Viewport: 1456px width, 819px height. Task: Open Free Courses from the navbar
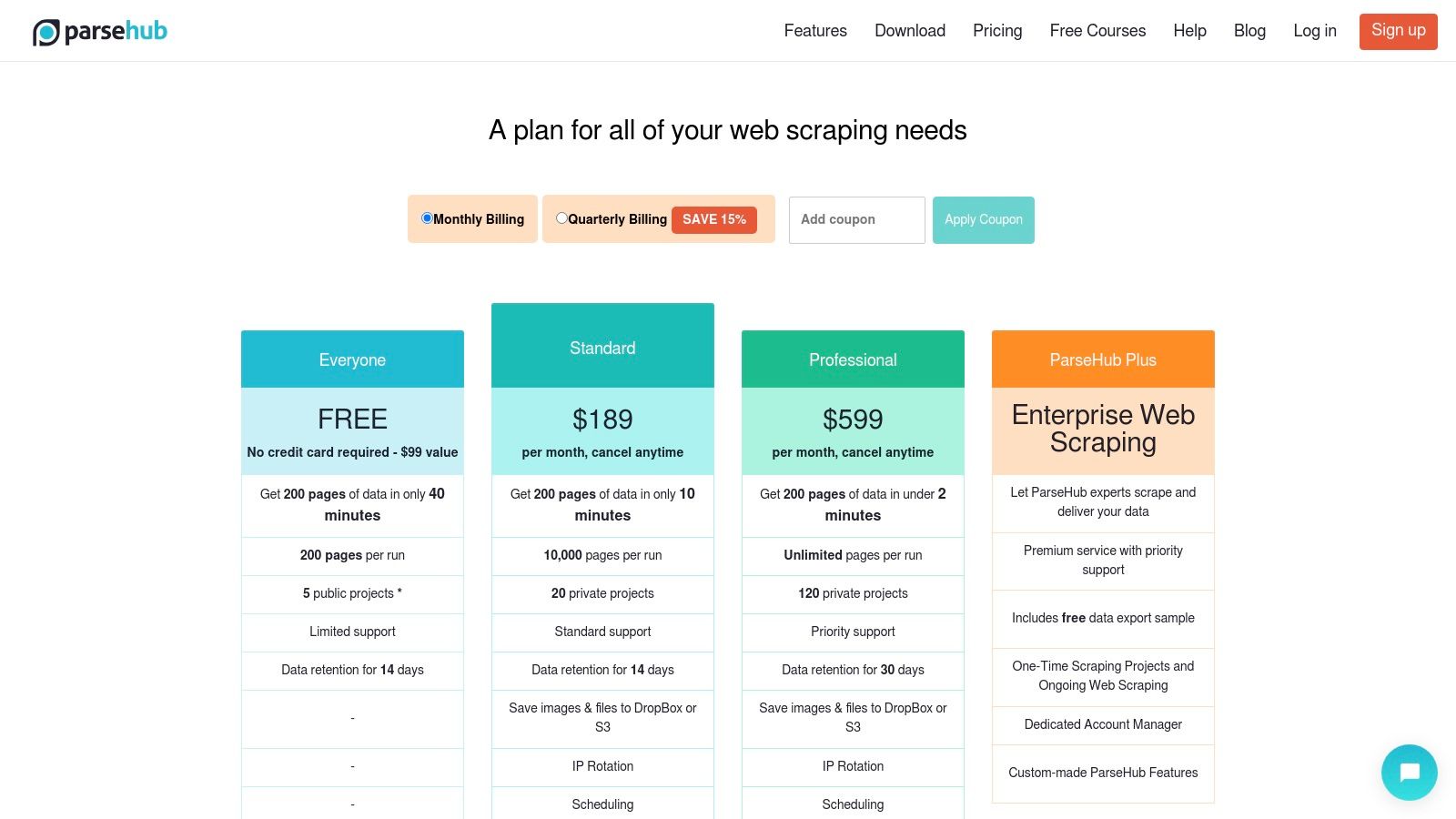click(1097, 30)
